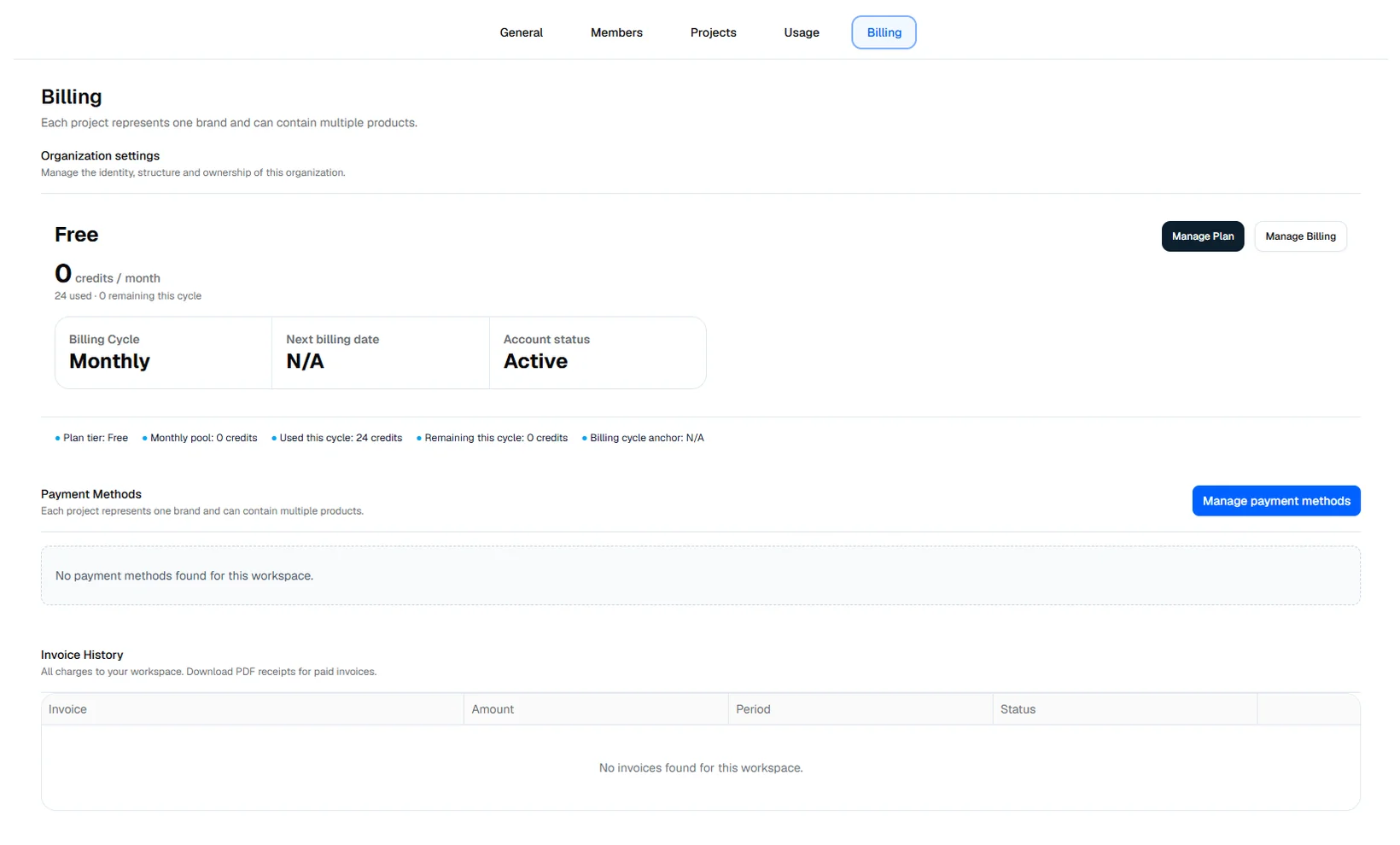Image resolution: width=1400 pixels, height=845 pixels.
Task: Click 'Used this cycle: 24 credits' text
Action: coord(341,438)
